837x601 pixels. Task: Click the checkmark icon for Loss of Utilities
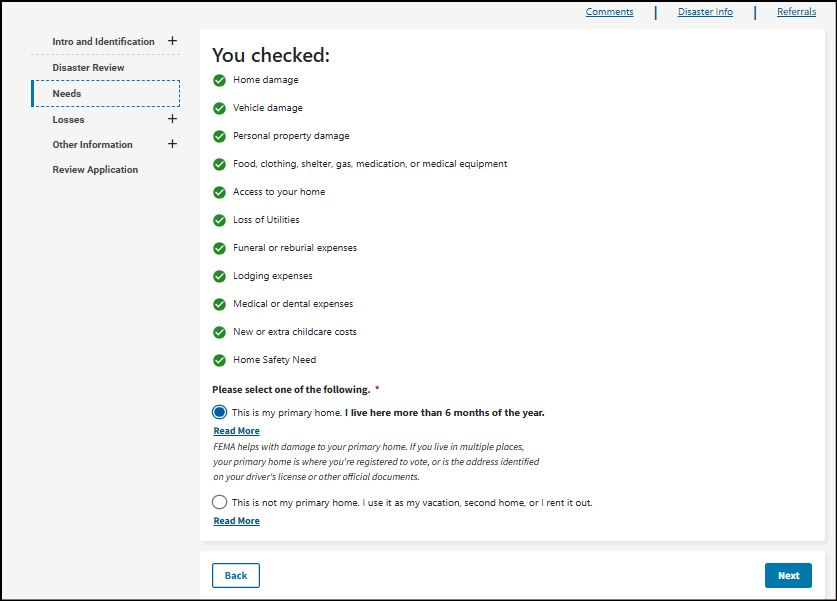click(x=219, y=220)
